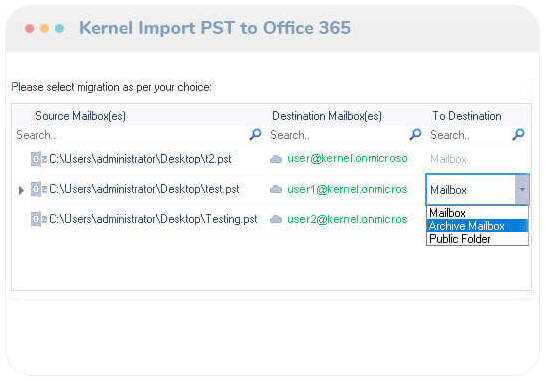The width and height of the screenshot is (545, 380).
Task: Expand the test.pst row arrow
Action: (x=21, y=190)
